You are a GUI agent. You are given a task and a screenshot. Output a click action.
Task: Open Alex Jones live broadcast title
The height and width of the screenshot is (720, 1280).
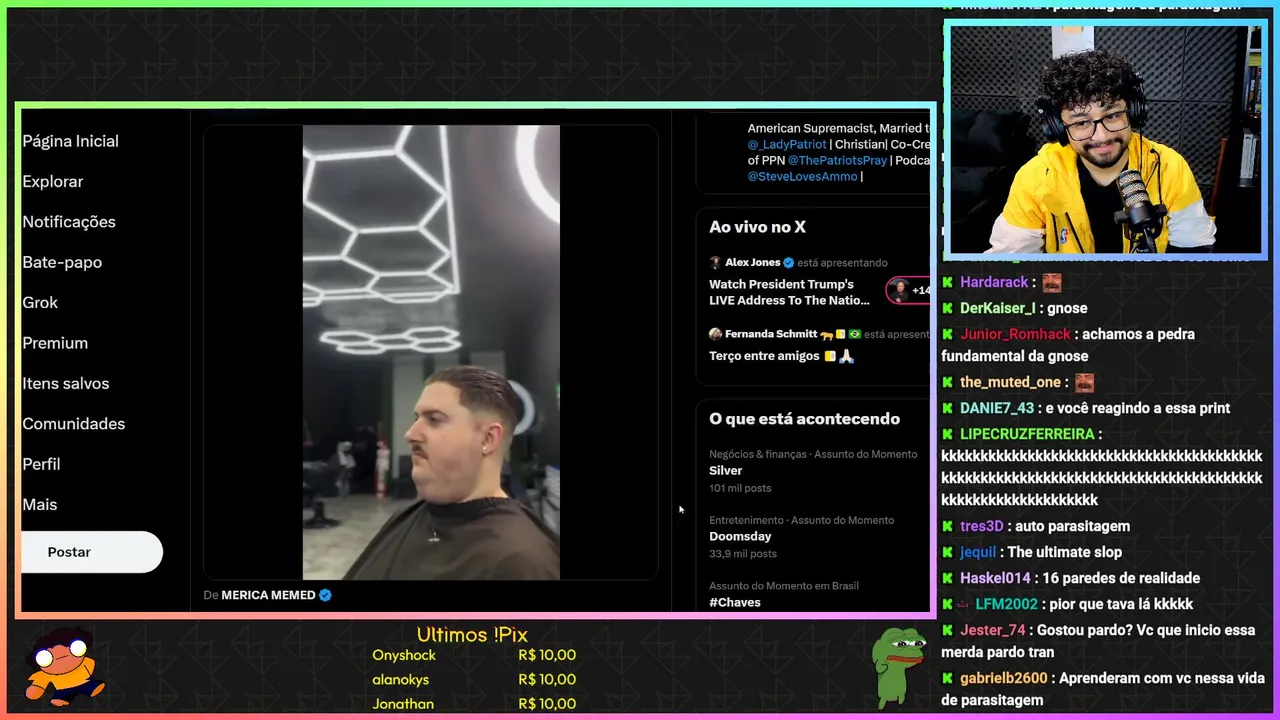pos(789,292)
